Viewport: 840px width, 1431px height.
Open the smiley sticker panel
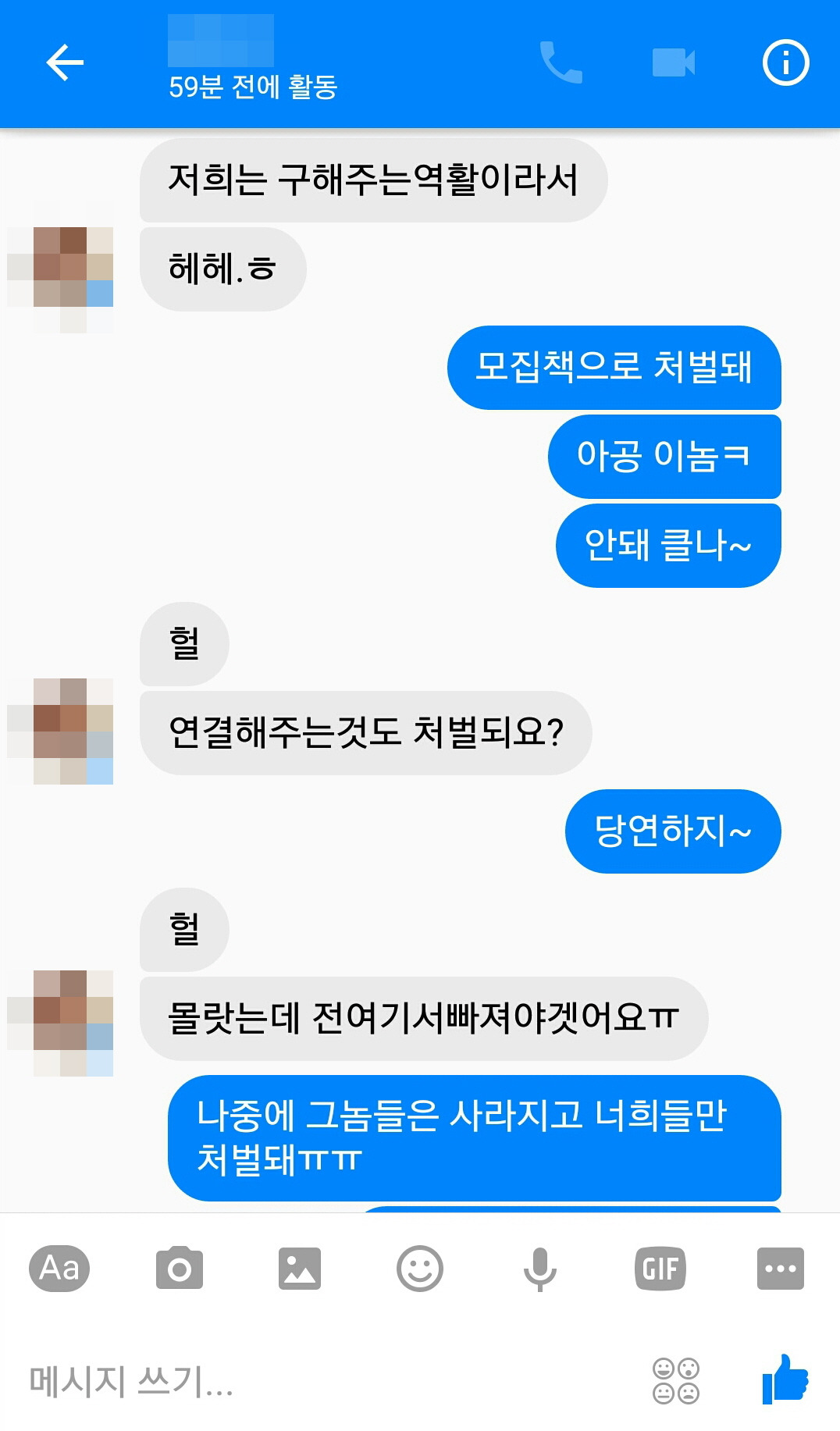pyautogui.click(x=420, y=1269)
